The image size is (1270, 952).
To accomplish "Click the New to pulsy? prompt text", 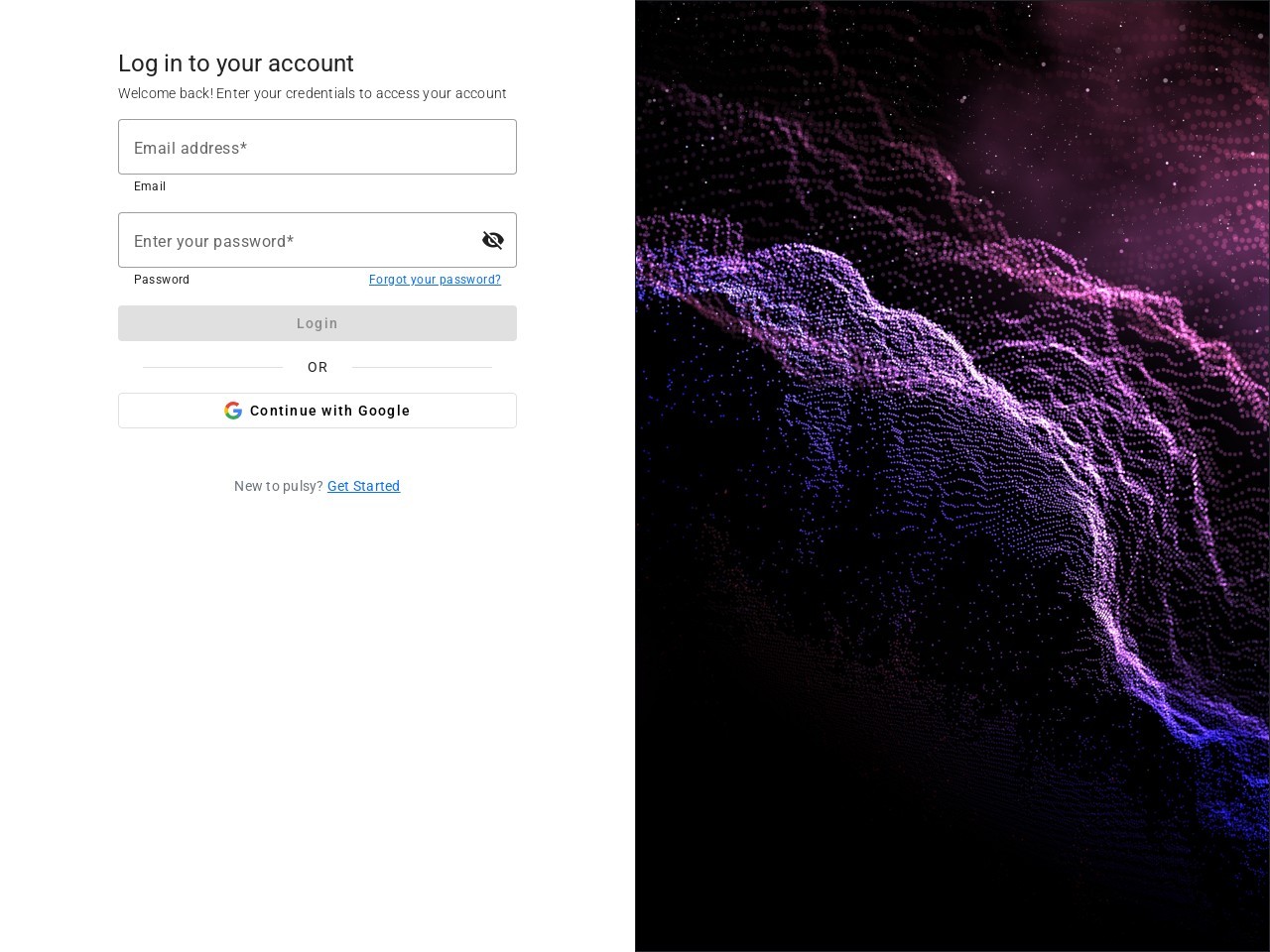I will tap(279, 486).
